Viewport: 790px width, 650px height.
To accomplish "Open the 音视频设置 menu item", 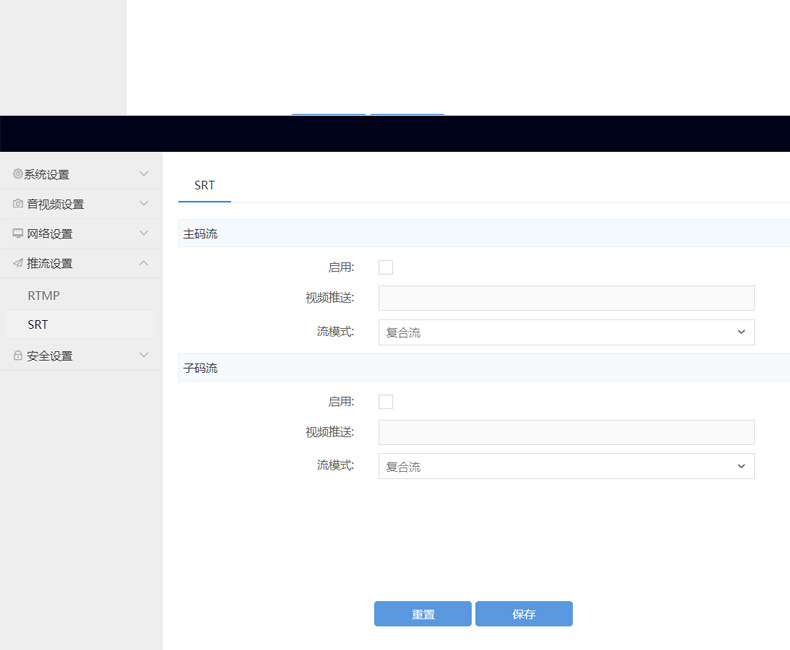I will [81, 204].
